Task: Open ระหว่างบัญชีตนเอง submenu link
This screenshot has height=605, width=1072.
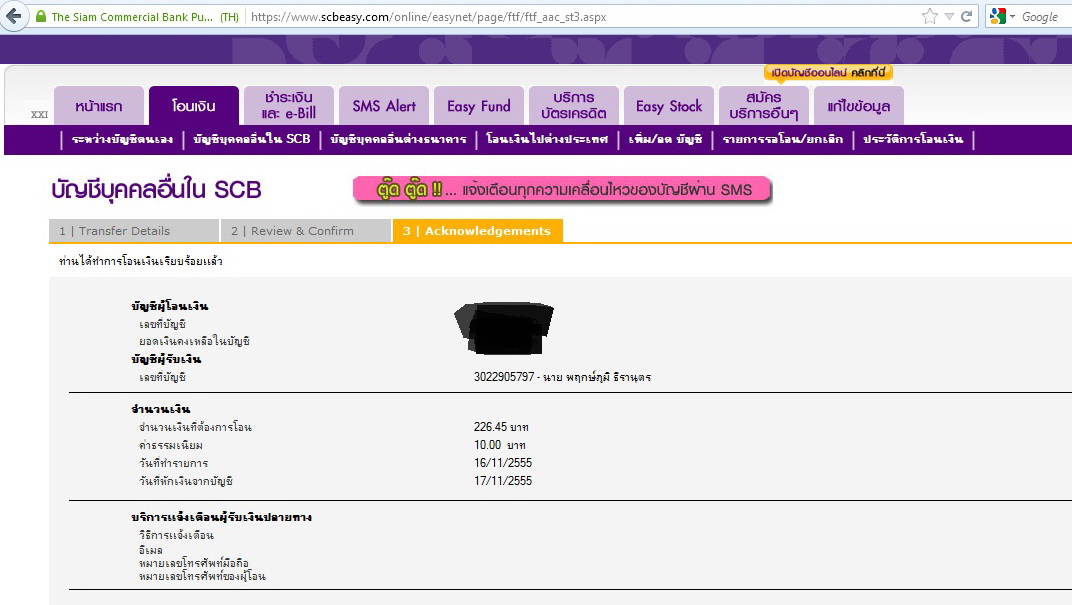Action: (122, 139)
